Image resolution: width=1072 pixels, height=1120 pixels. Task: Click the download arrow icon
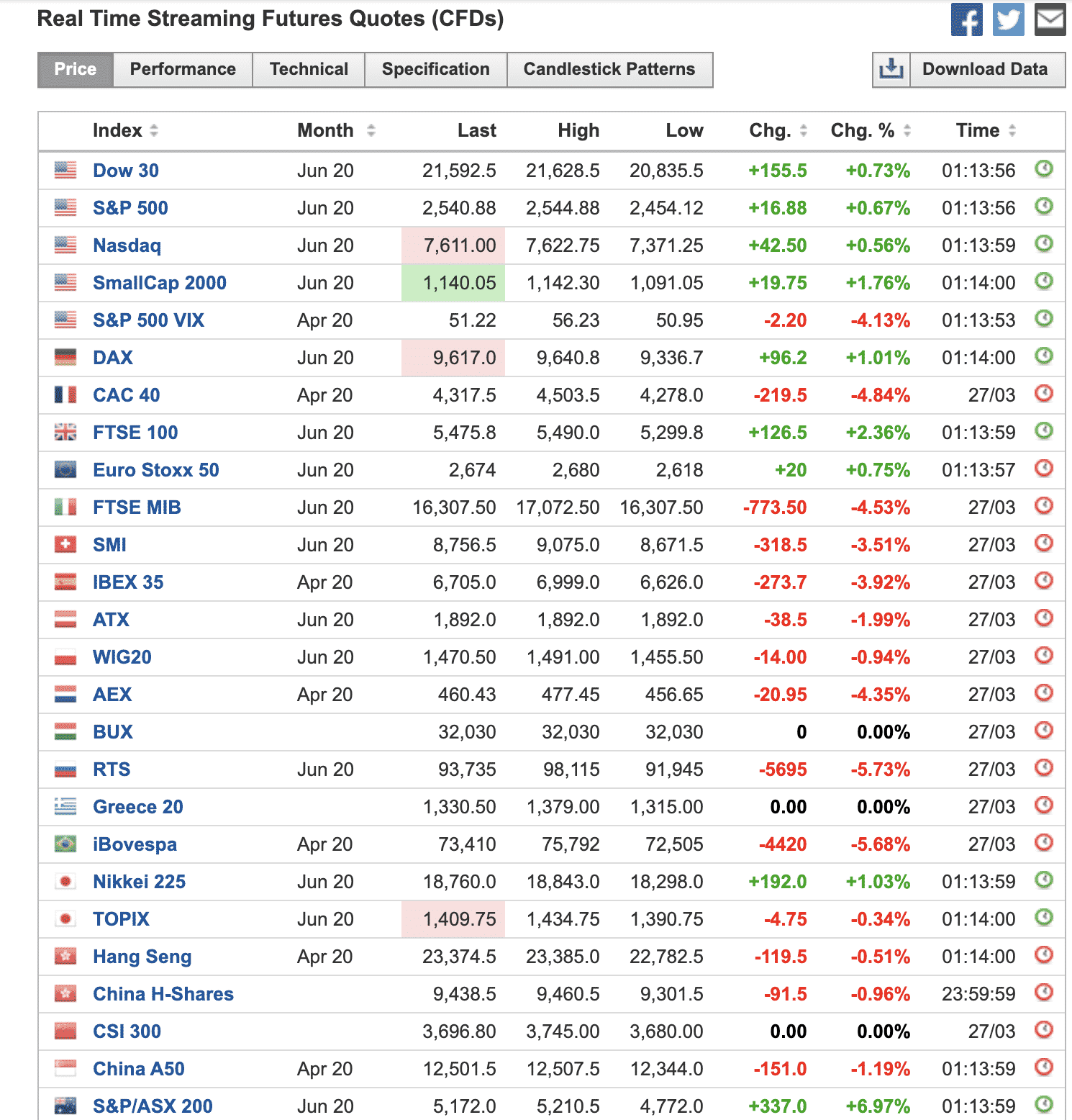coord(891,69)
